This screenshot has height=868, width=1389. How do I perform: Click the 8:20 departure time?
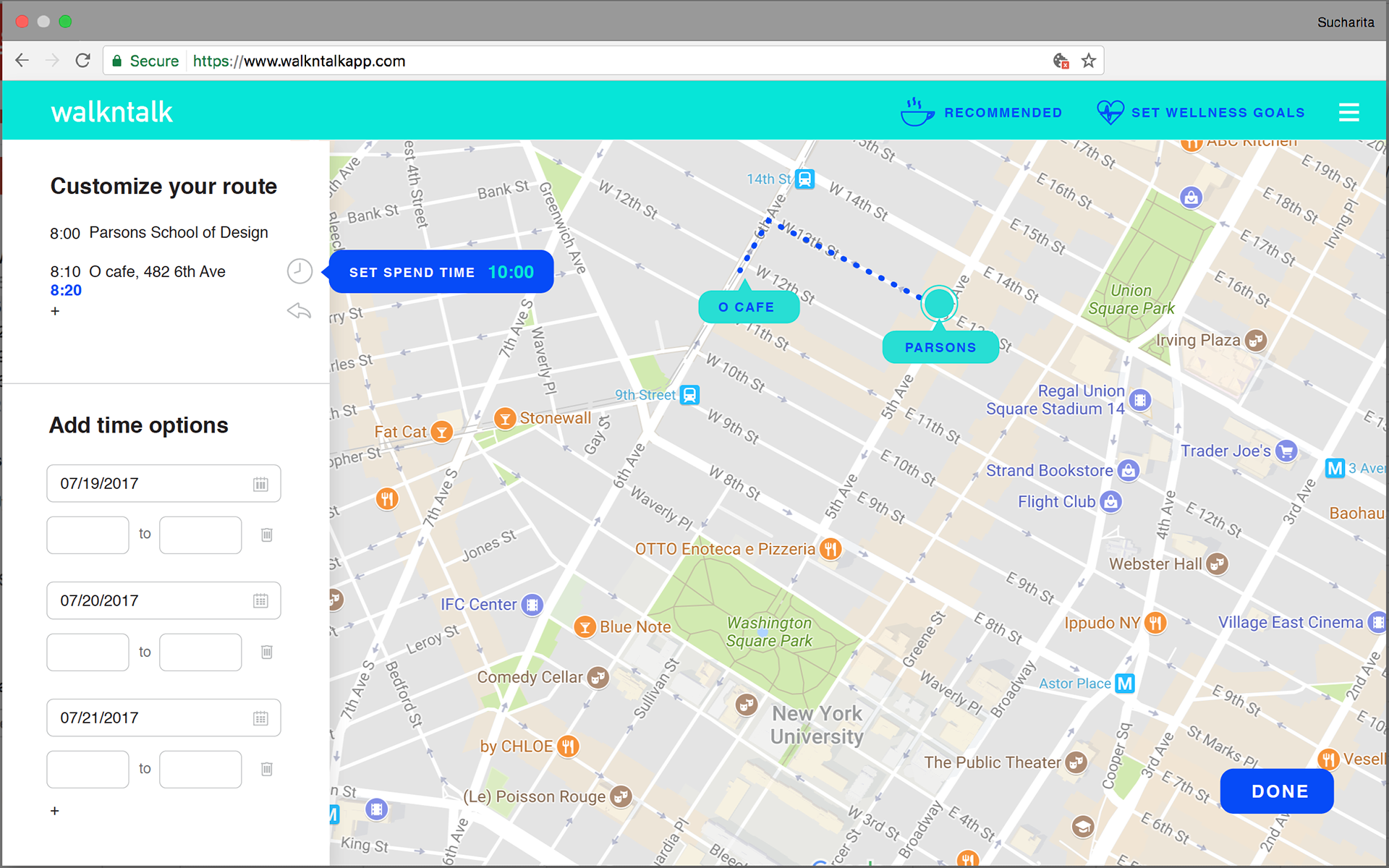pos(66,290)
